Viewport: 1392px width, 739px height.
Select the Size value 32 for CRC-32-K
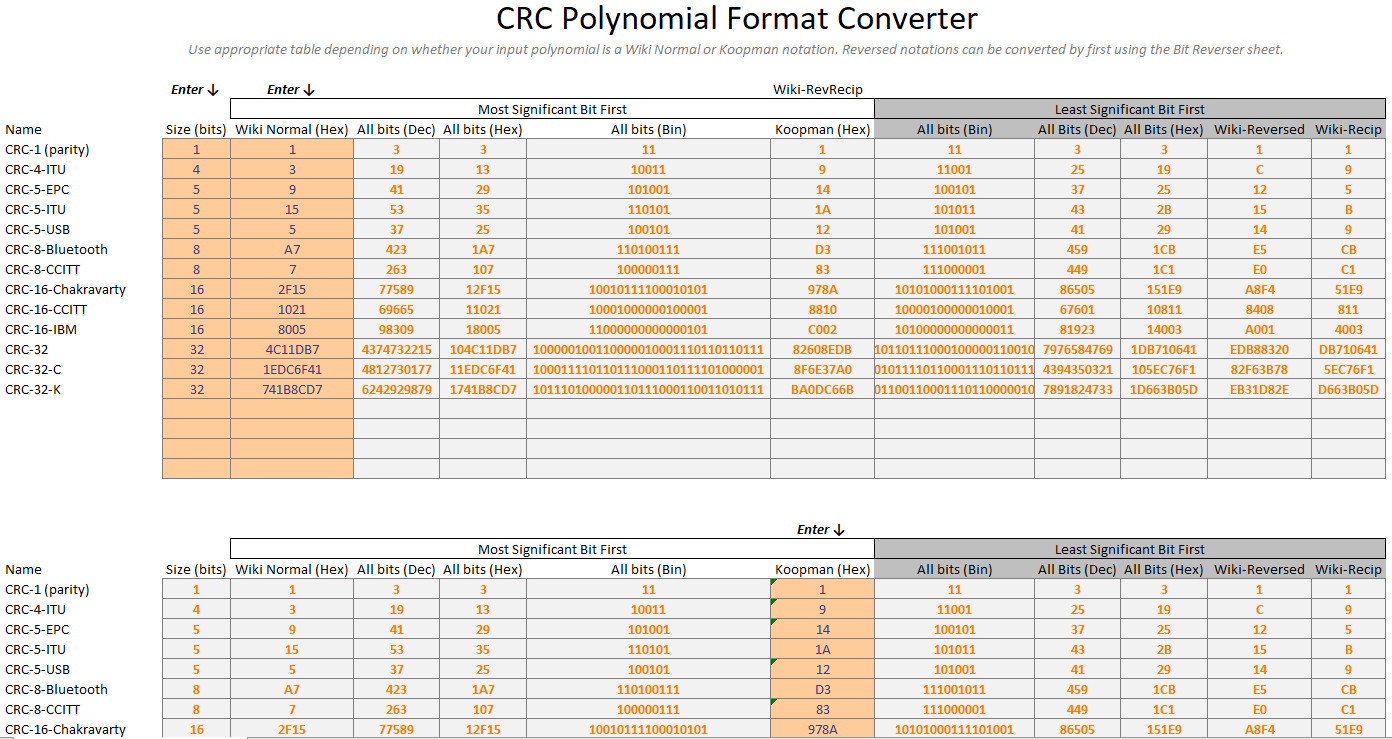[196, 389]
